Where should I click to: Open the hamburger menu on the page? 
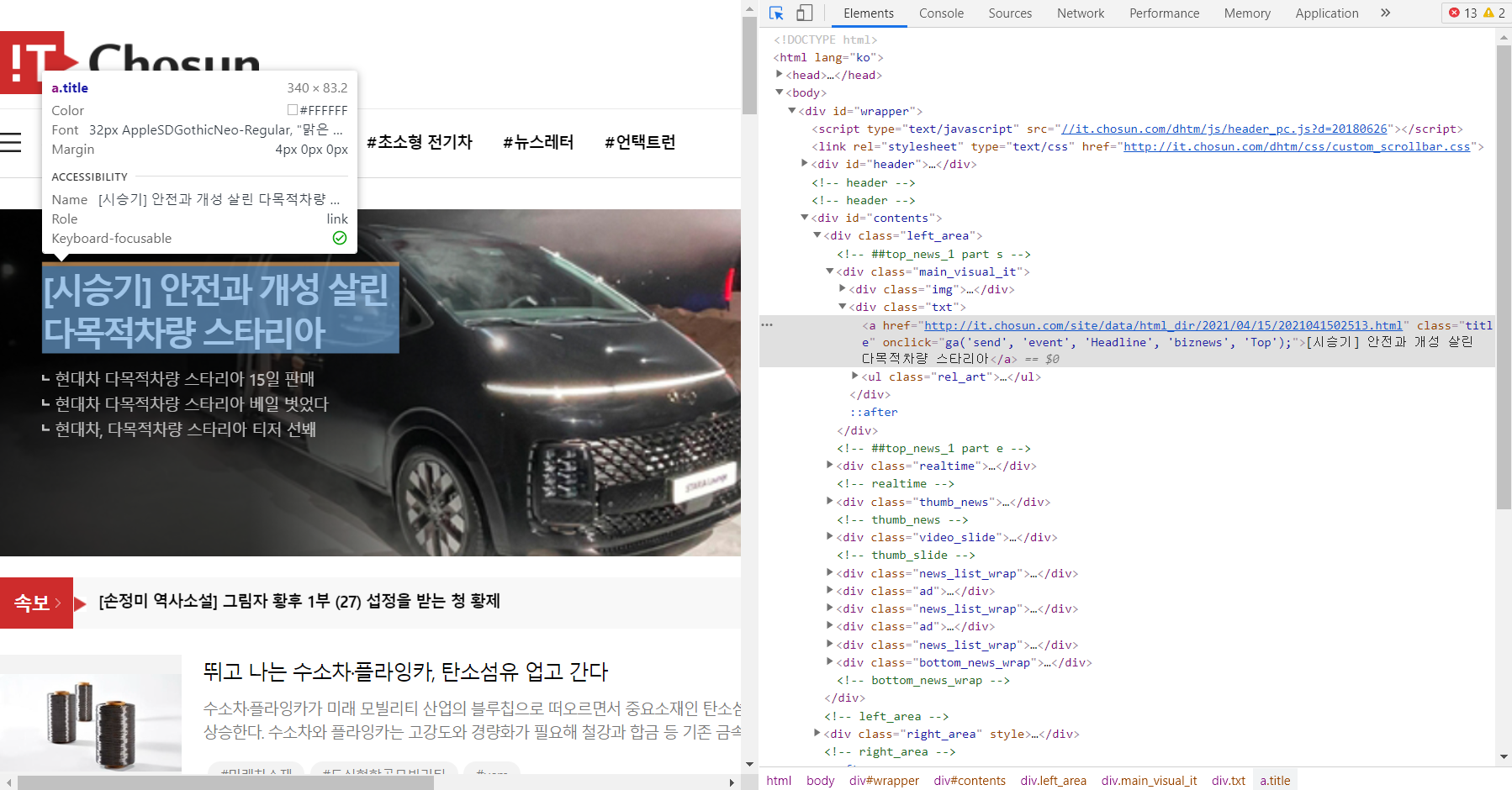[11, 143]
